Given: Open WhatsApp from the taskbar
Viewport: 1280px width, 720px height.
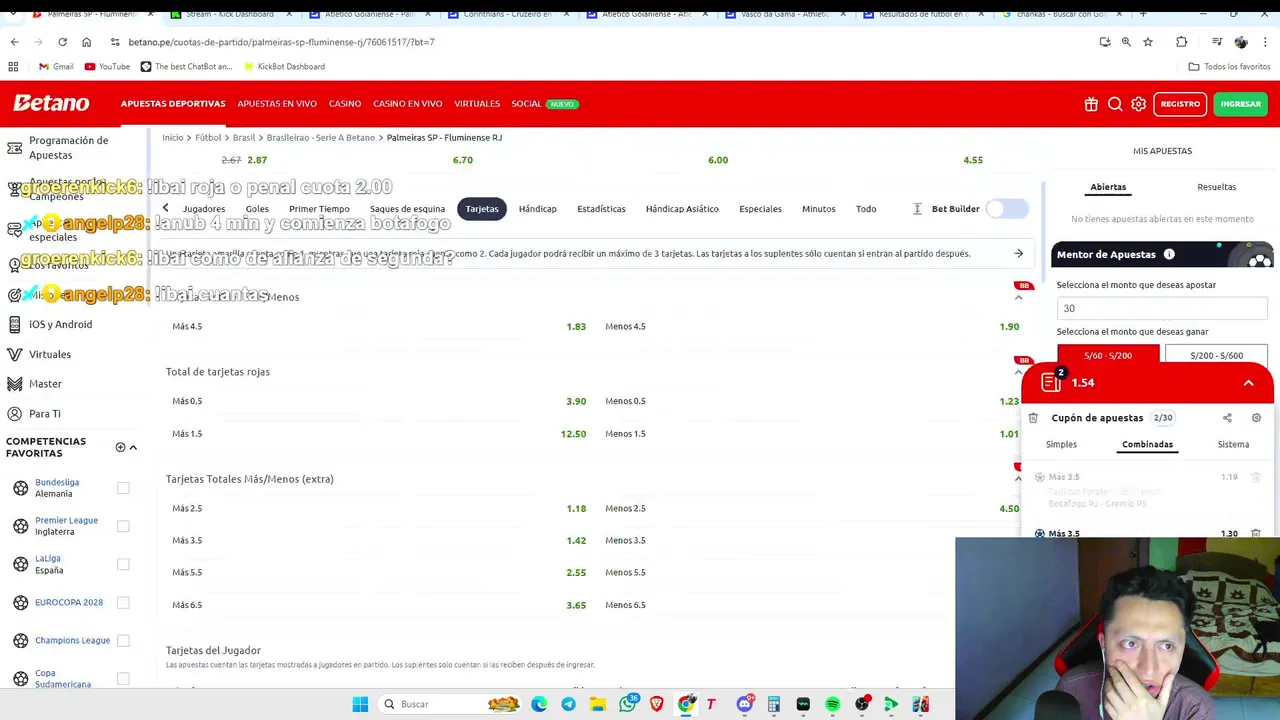Looking at the screenshot, I should coord(627,704).
